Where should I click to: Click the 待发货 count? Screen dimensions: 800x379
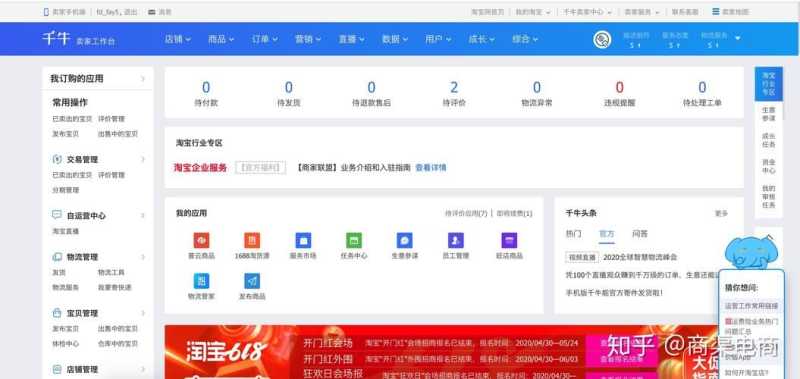[x=289, y=87]
